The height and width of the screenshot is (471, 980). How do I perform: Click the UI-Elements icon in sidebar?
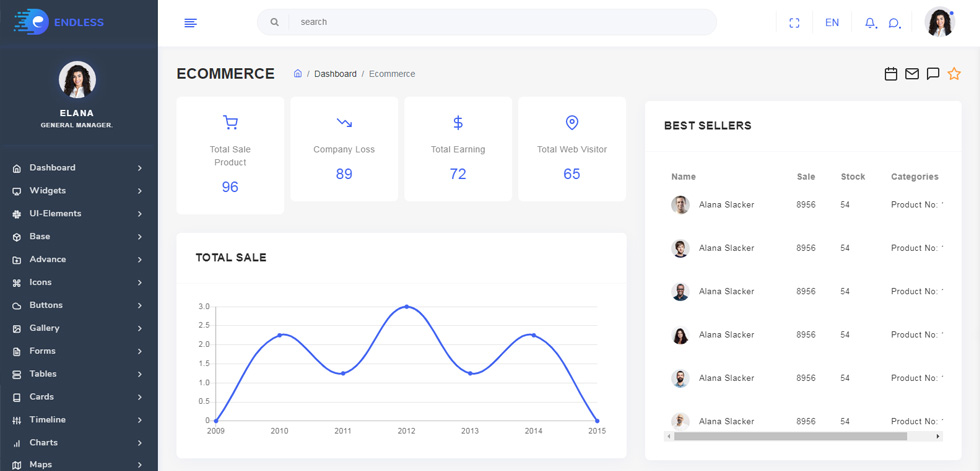(x=17, y=214)
